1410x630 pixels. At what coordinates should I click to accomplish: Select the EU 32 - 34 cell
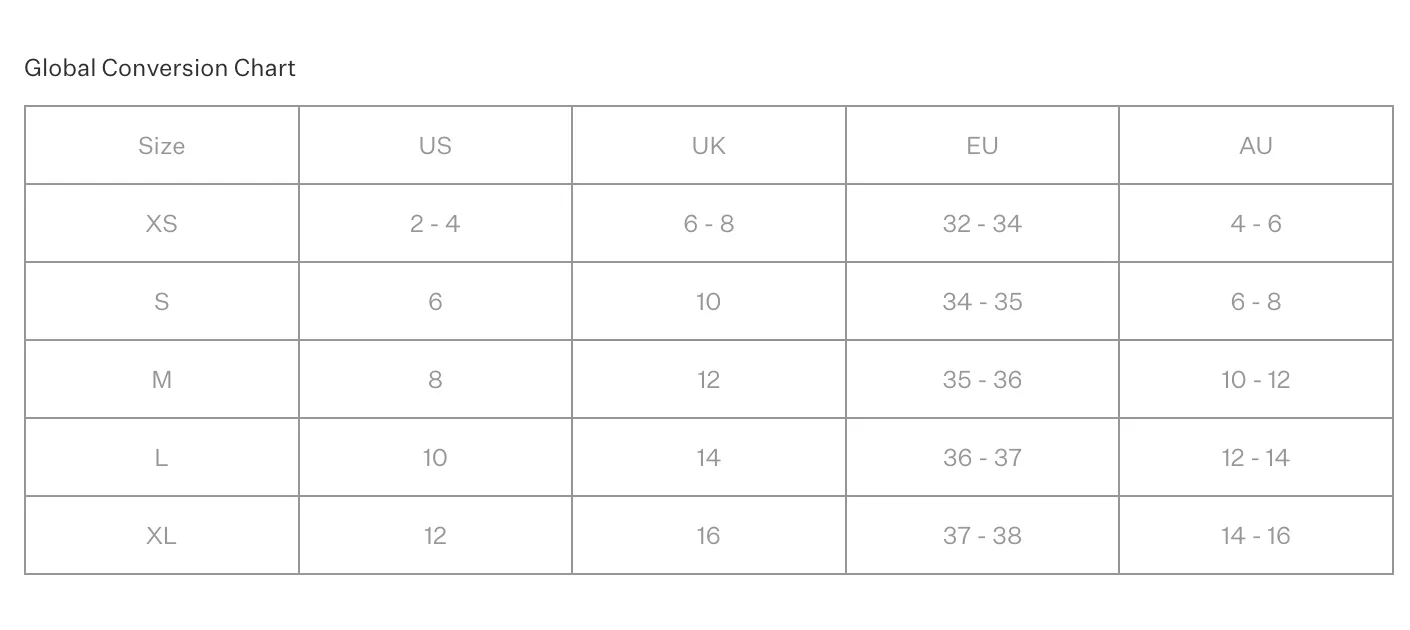coord(982,224)
